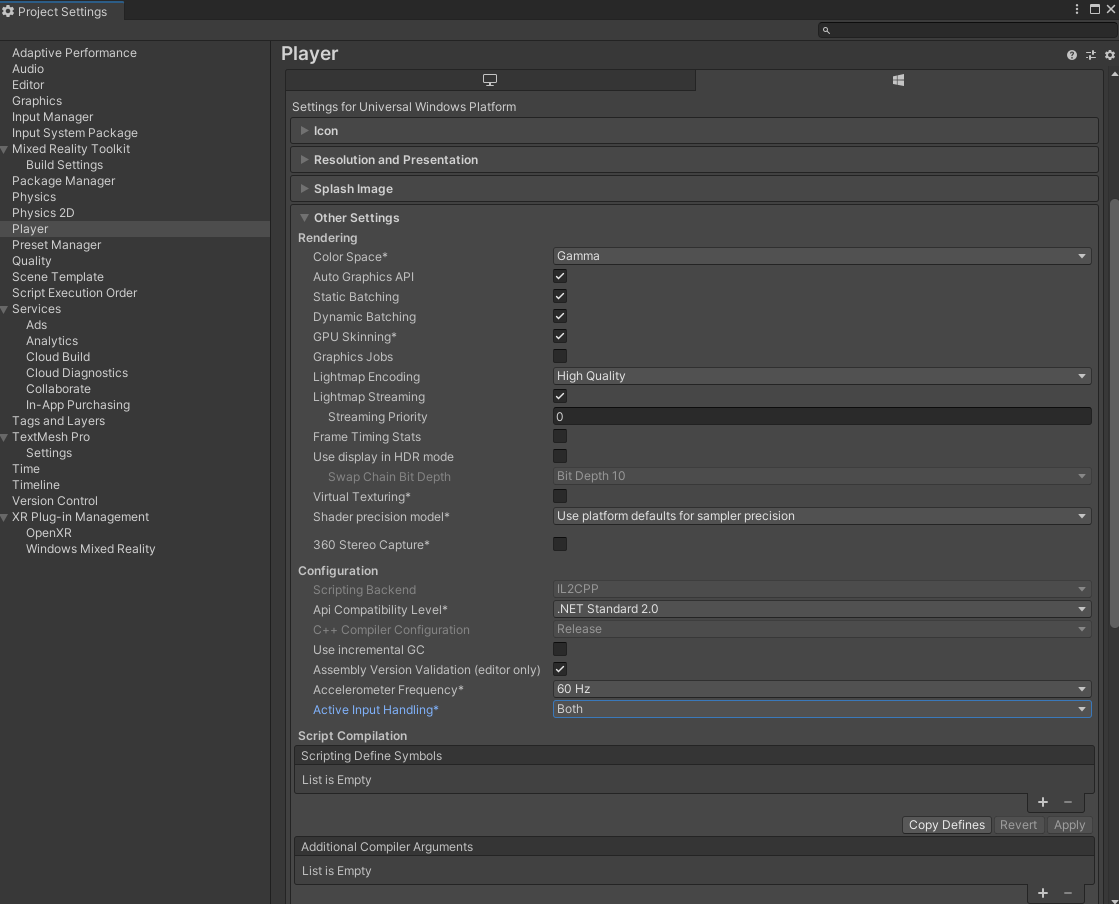Add an Additional Compiler Argument with plus
Image resolution: width=1119 pixels, height=904 pixels.
1043,893
